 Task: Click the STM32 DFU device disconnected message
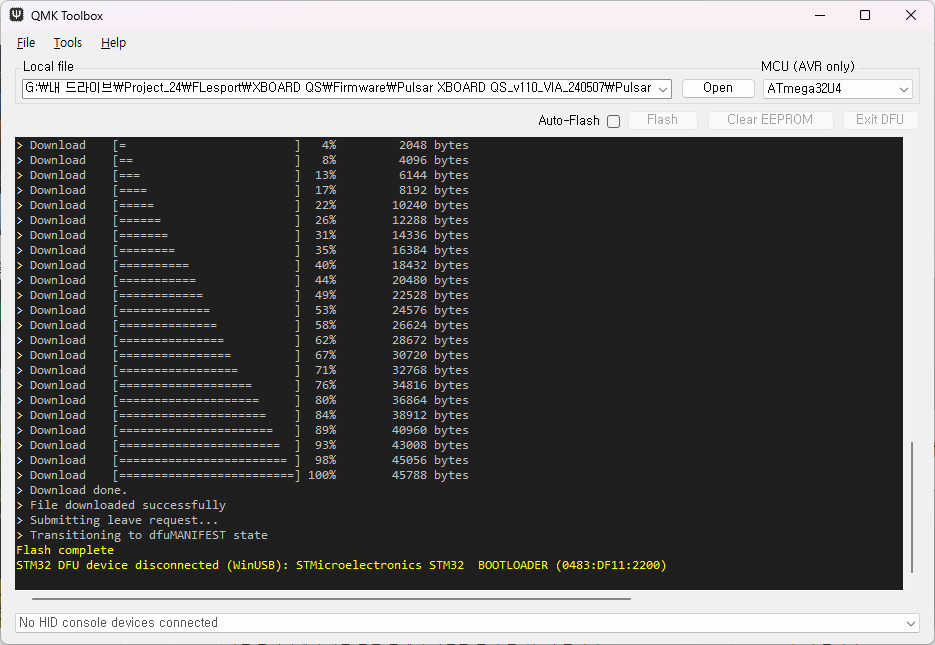coord(340,565)
